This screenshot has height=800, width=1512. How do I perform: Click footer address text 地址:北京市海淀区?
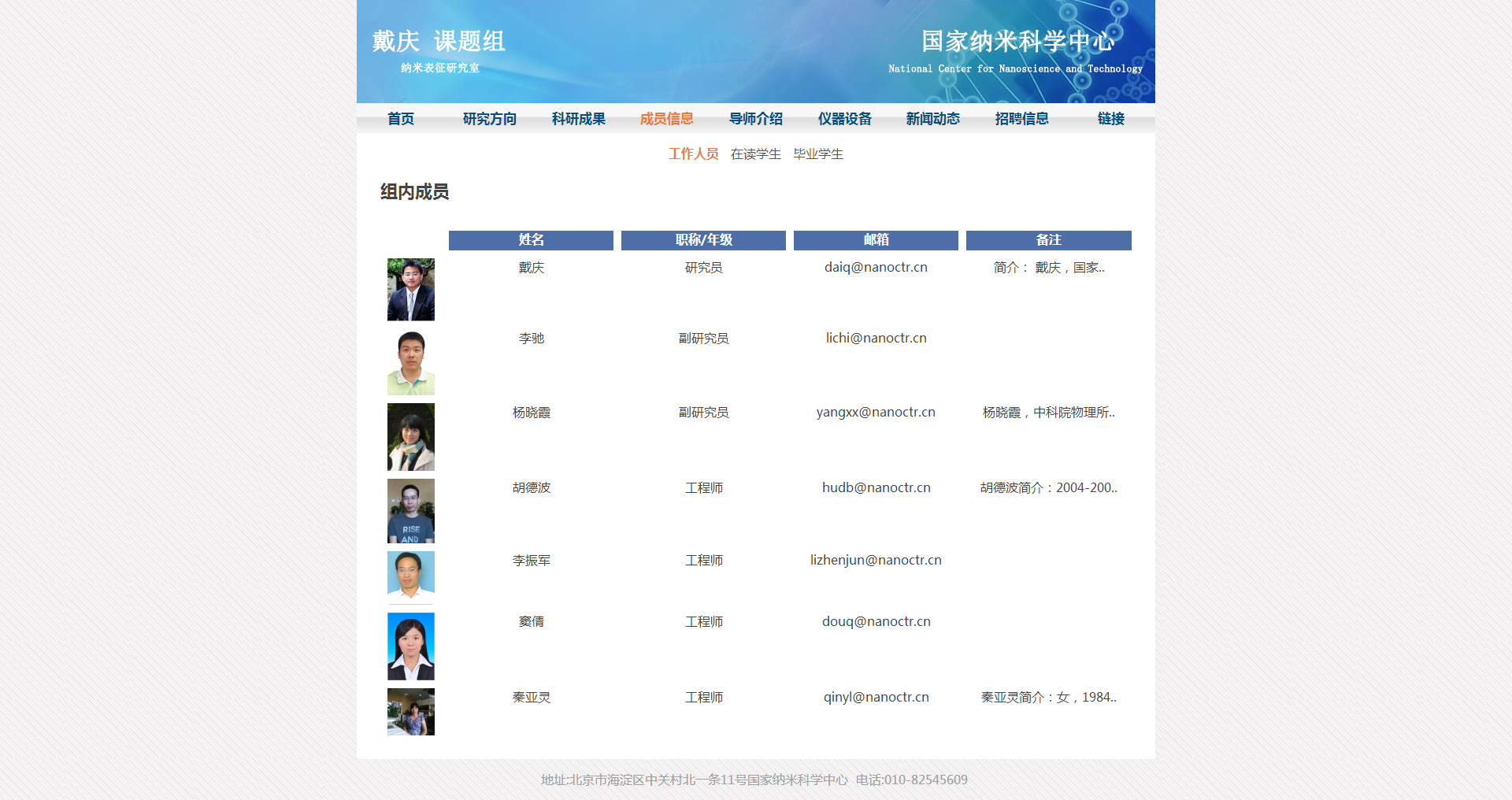[694, 780]
